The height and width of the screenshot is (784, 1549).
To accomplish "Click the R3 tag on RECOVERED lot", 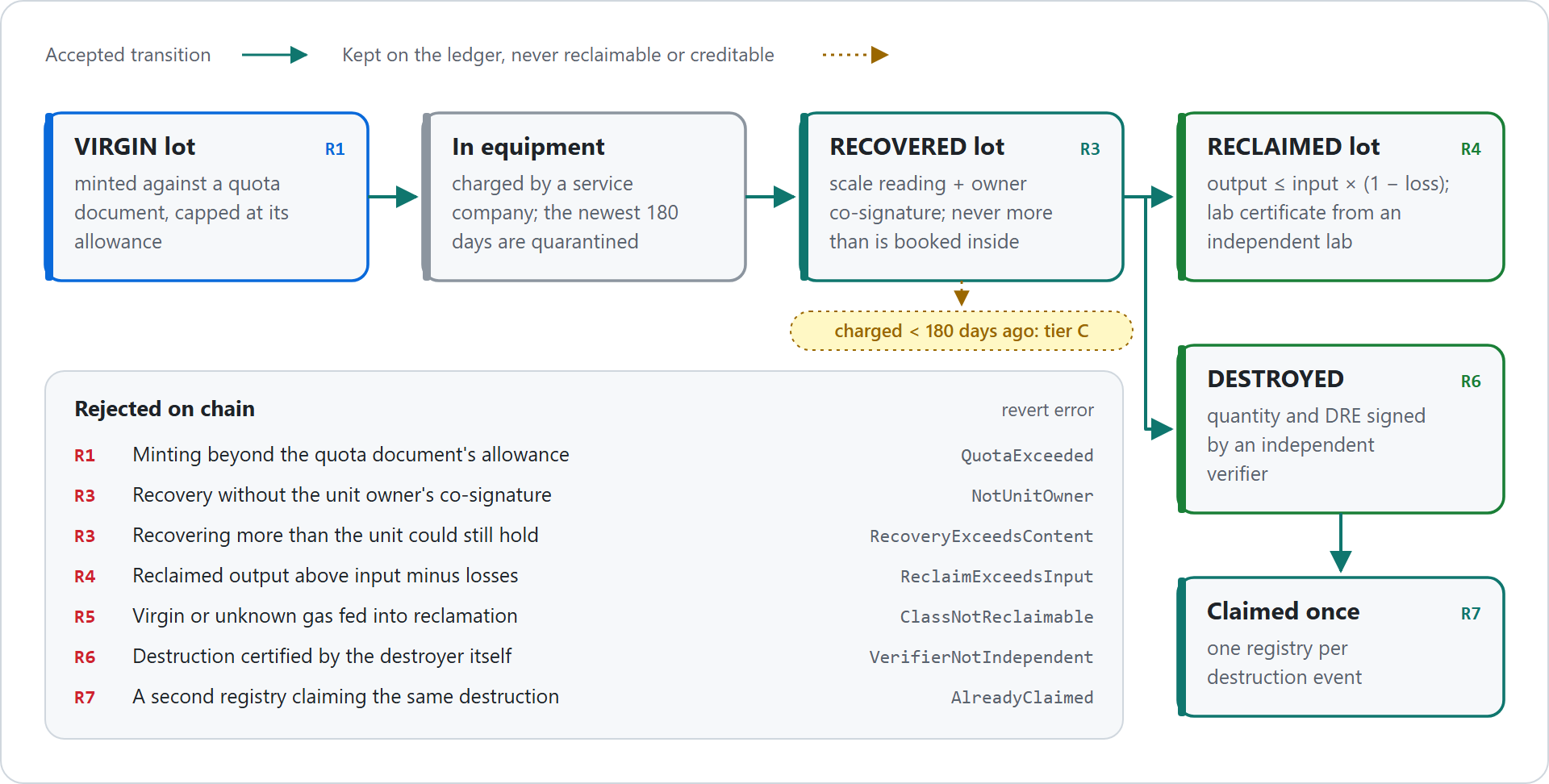I will coord(1090,149).
